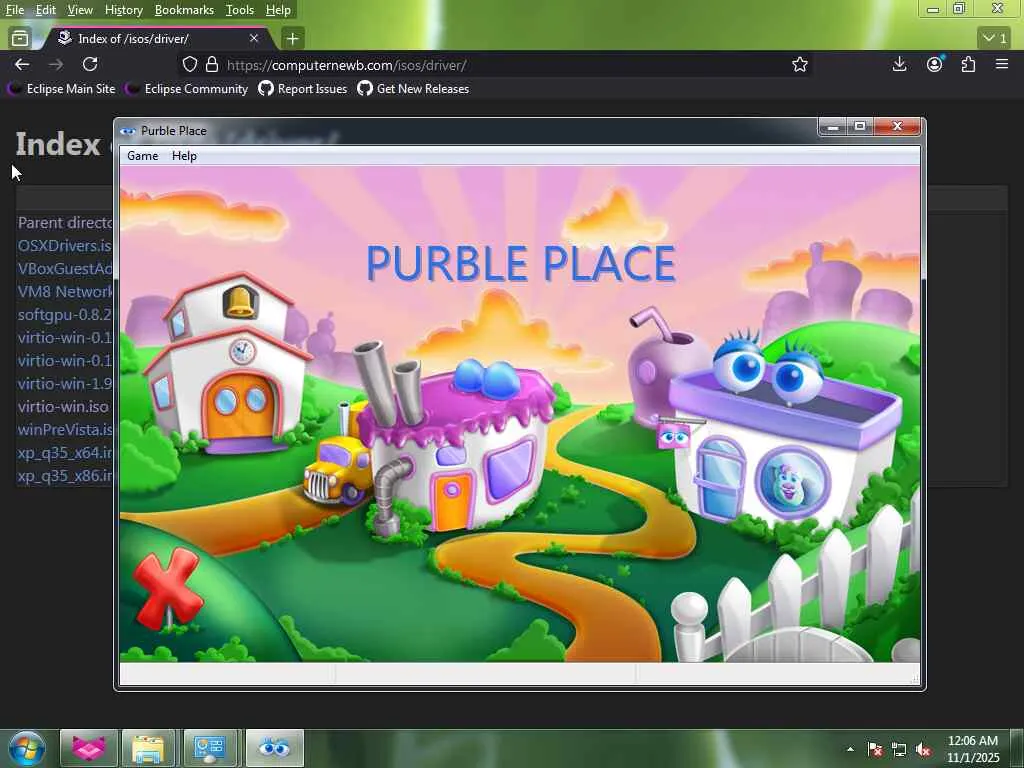Open the taskbar clock showing 12:06 AM

pos(972,749)
